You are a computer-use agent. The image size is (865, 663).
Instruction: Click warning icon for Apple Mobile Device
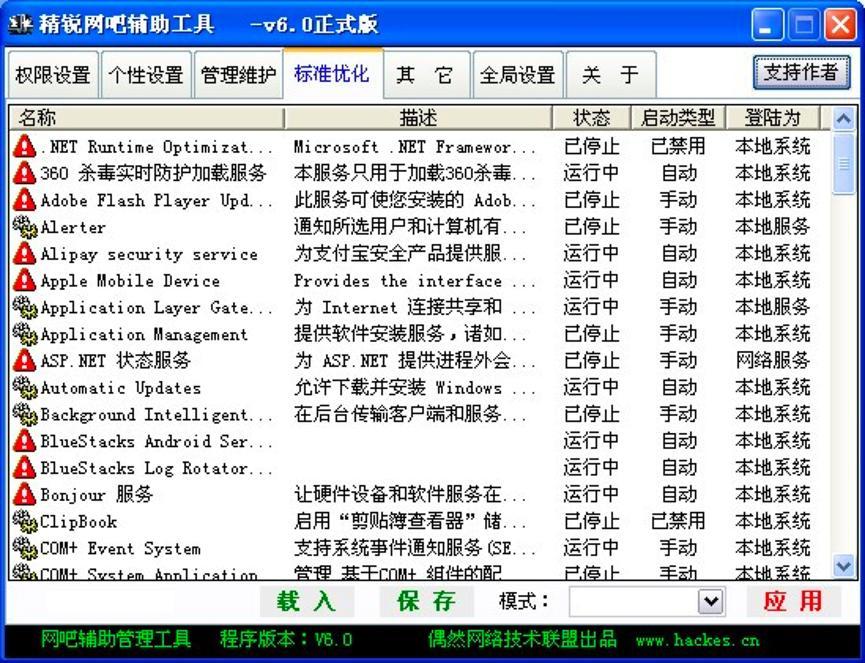click(24, 280)
